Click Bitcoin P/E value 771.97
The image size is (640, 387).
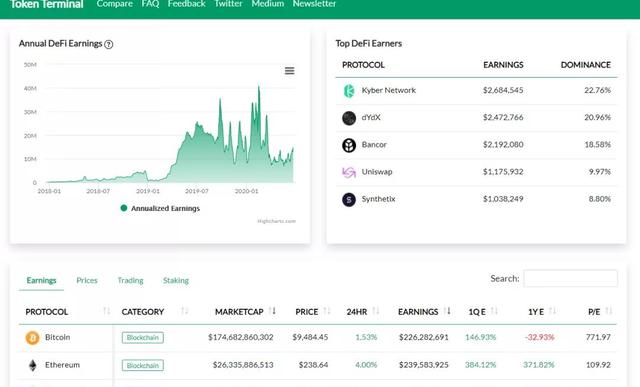point(598,337)
